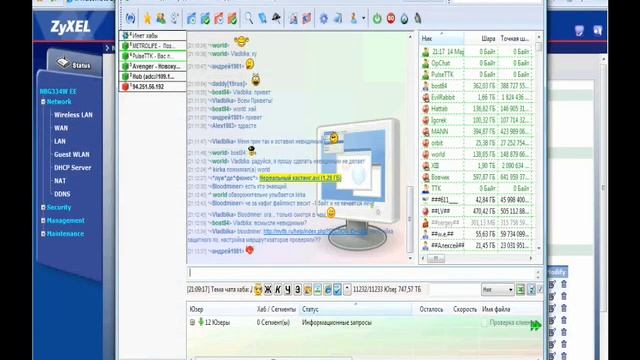
Task: Switch to the Инет хабы tab
Action: coord(152,36)
